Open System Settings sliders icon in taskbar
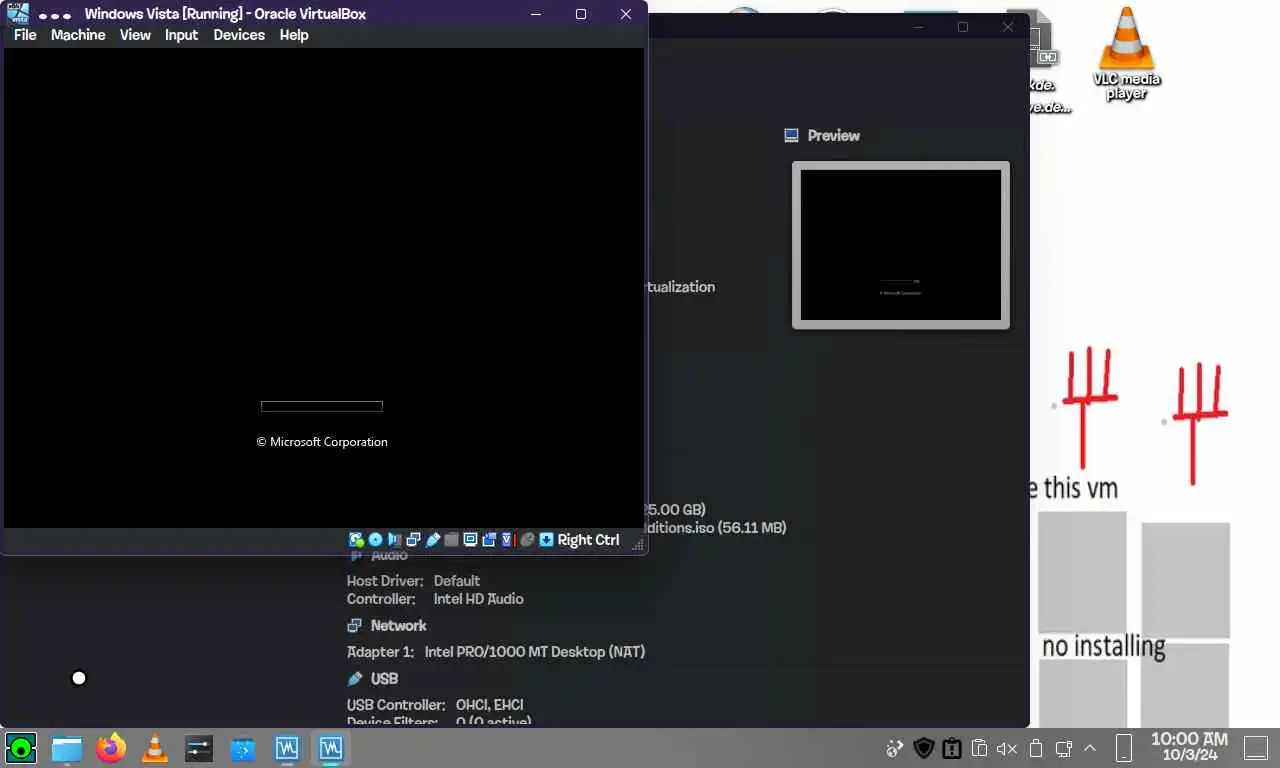 (199, 748)
